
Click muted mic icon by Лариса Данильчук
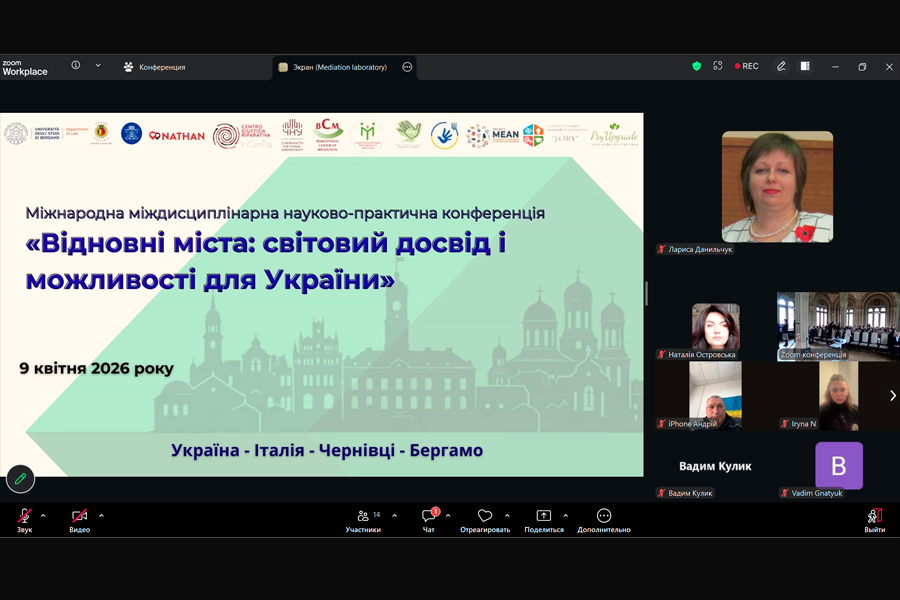pos(661,249)
